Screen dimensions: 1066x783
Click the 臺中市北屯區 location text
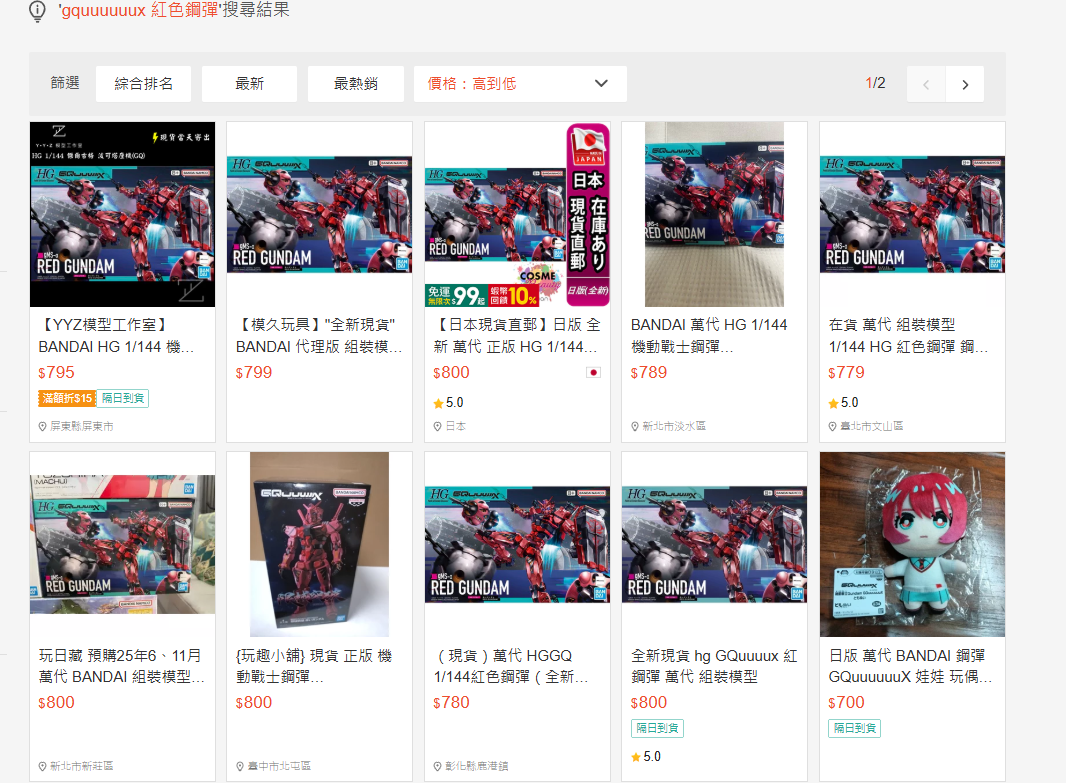coord(279,766)
